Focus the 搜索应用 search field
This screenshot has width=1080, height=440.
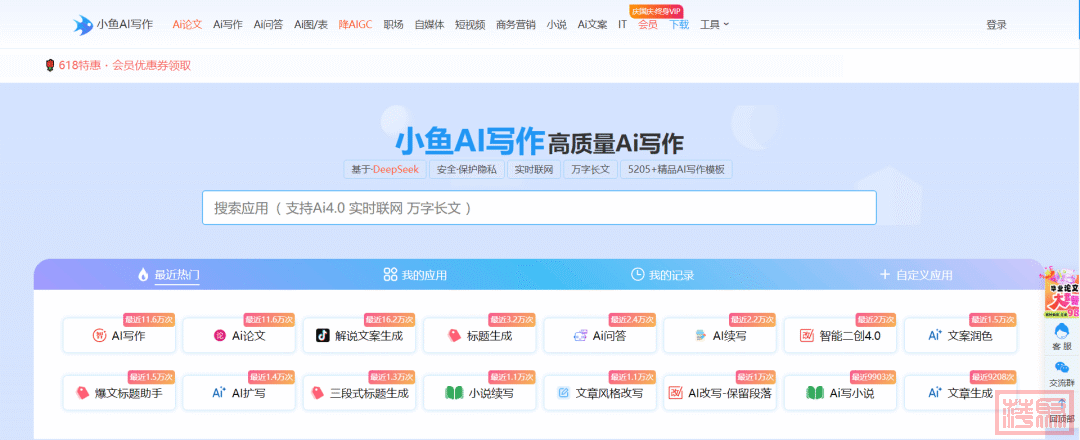539,208
